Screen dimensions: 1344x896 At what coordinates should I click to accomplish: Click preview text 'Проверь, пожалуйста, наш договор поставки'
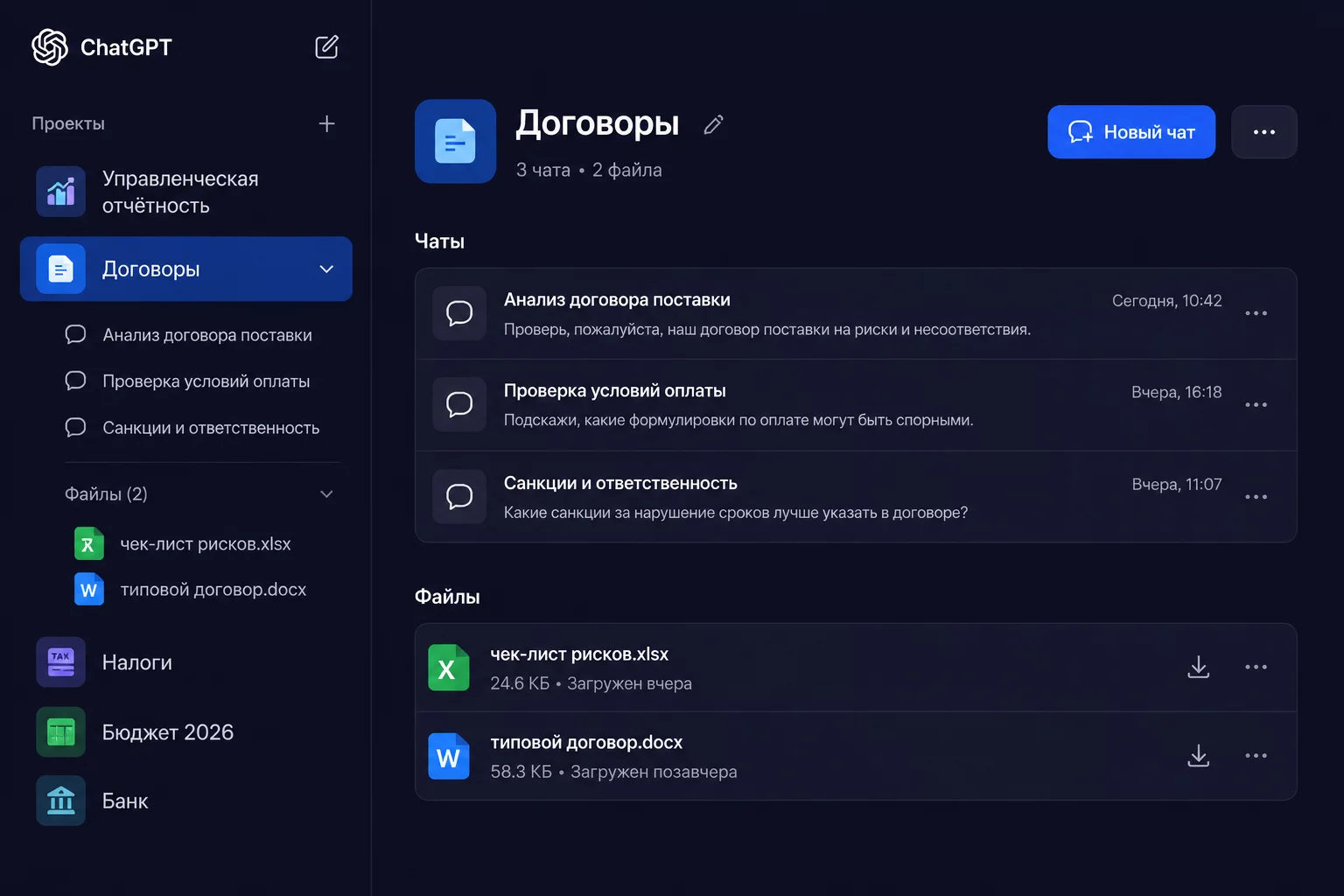tap(767, 330)
